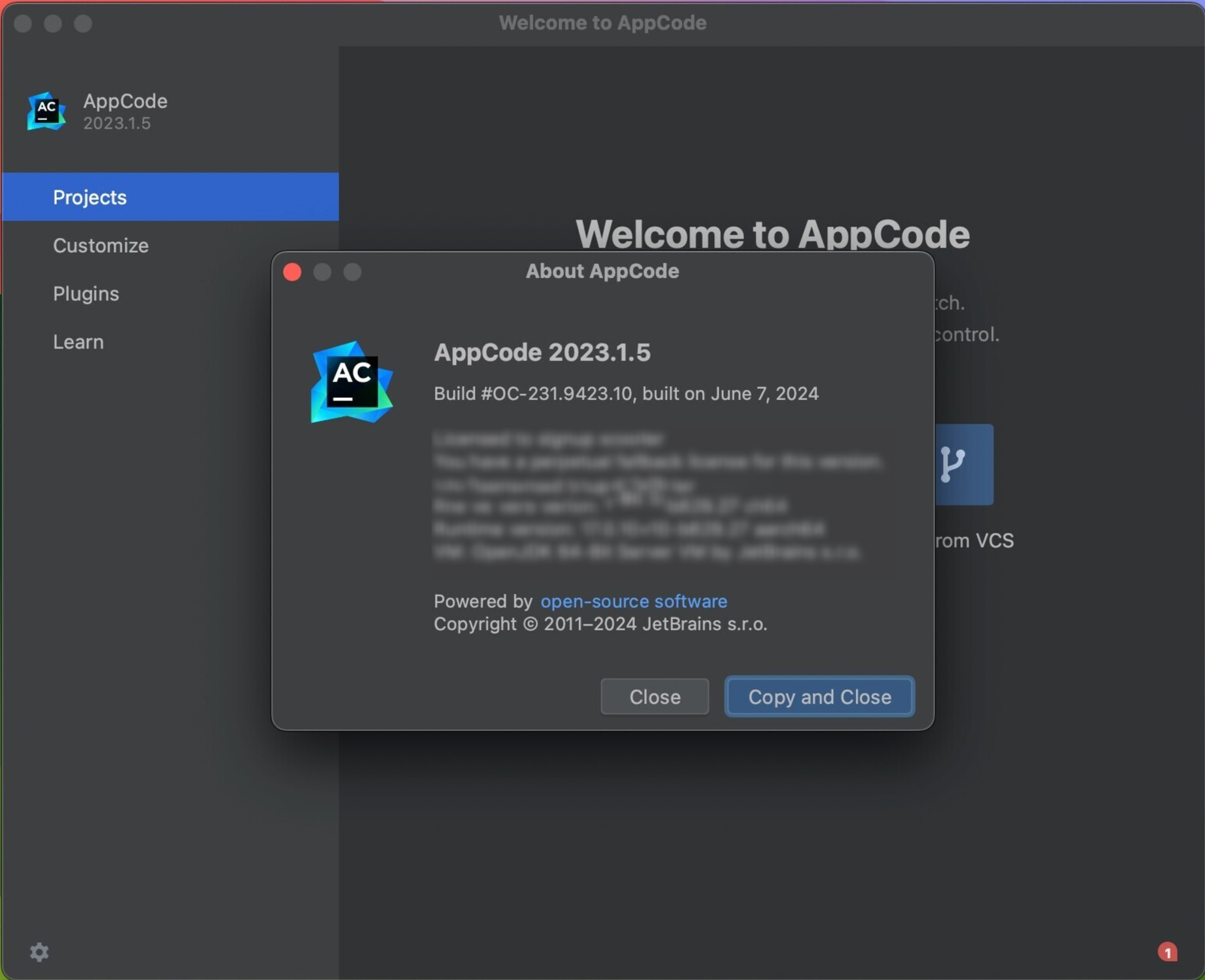Expand the Projects section panel
Screen dimensions: 1205x980
click(89, 197)
